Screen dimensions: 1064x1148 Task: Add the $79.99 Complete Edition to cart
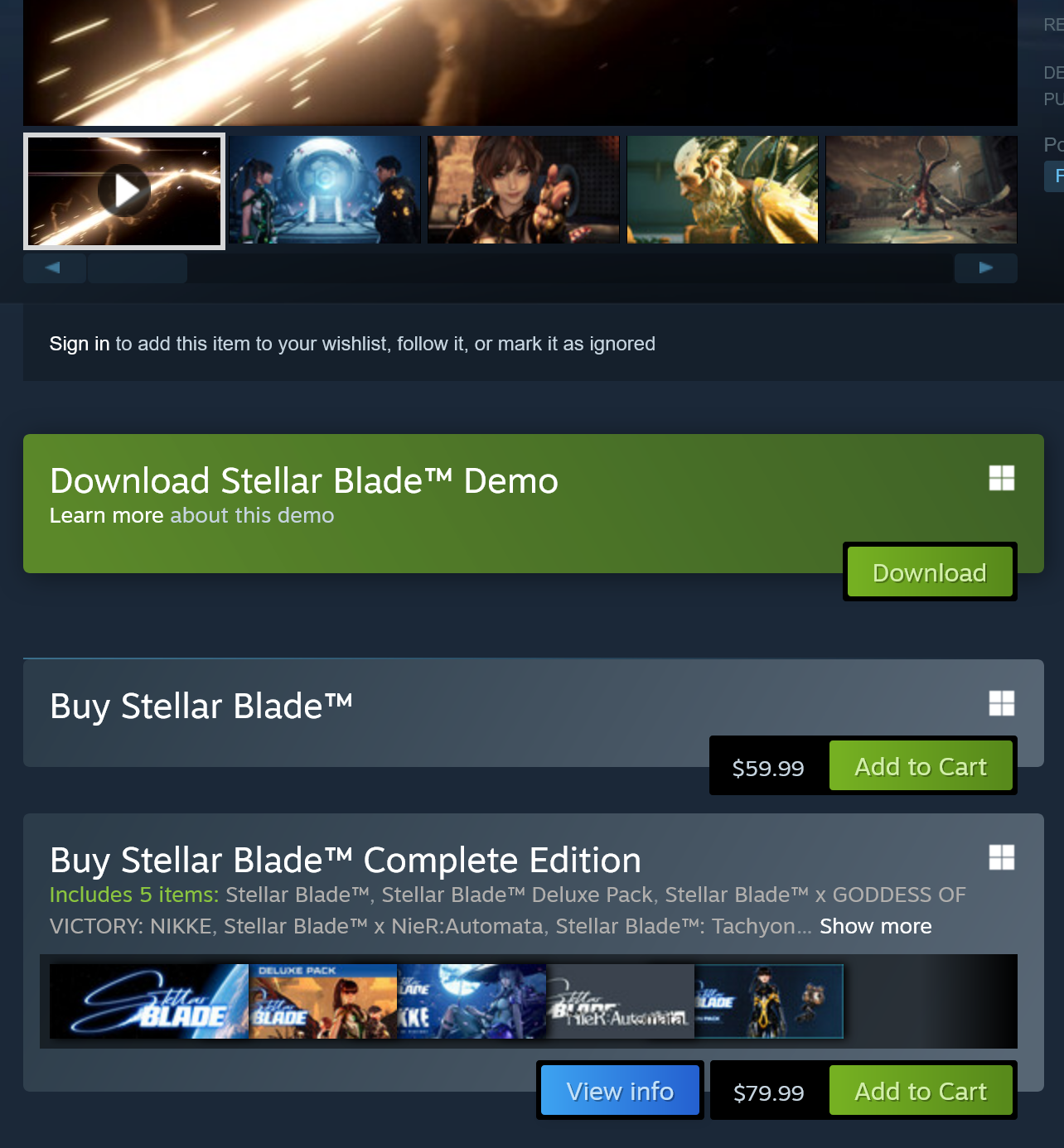point(921,1091)
